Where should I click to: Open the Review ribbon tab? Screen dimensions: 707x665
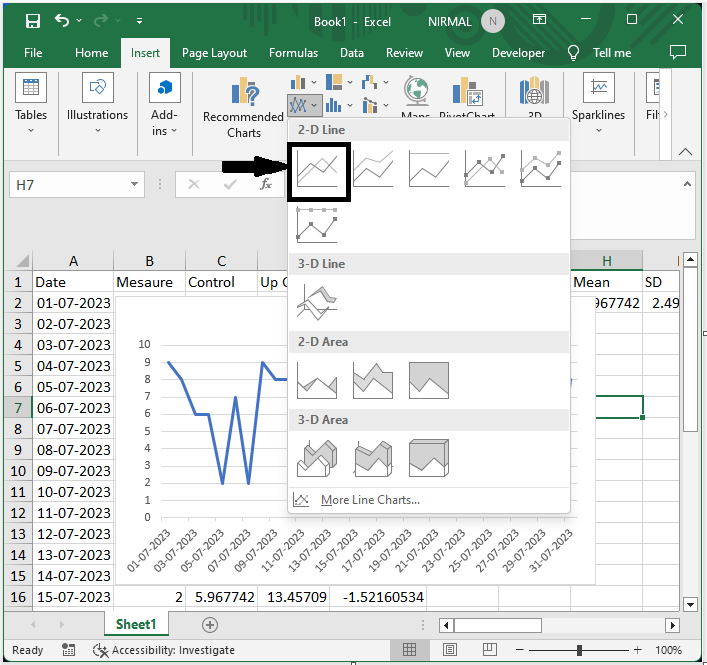click(404, 53)
